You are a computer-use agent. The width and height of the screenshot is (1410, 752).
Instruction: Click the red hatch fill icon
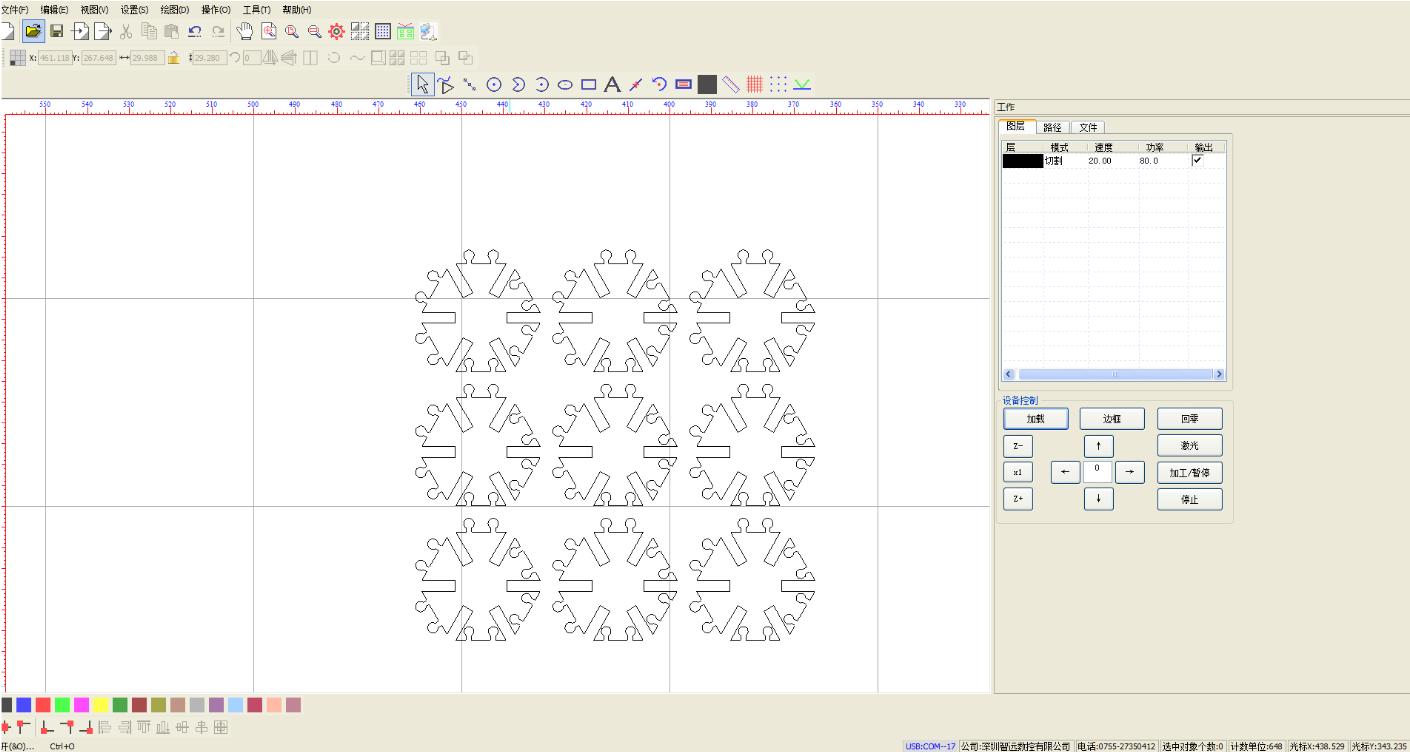click(x=755, y=85)
